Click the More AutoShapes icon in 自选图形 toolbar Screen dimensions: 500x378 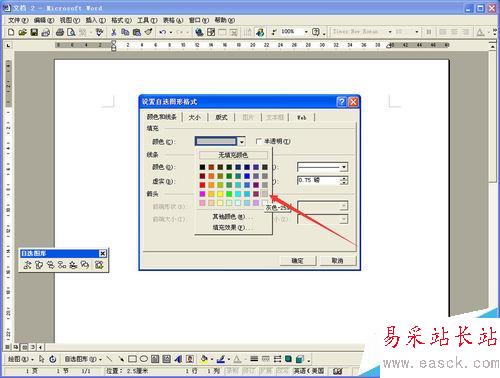click(99, 265)
